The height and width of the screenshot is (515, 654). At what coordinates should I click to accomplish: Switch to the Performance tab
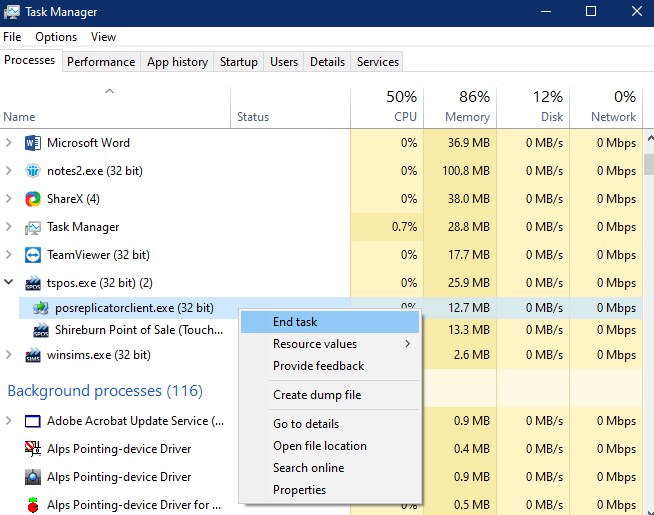[x=101, y=62]
